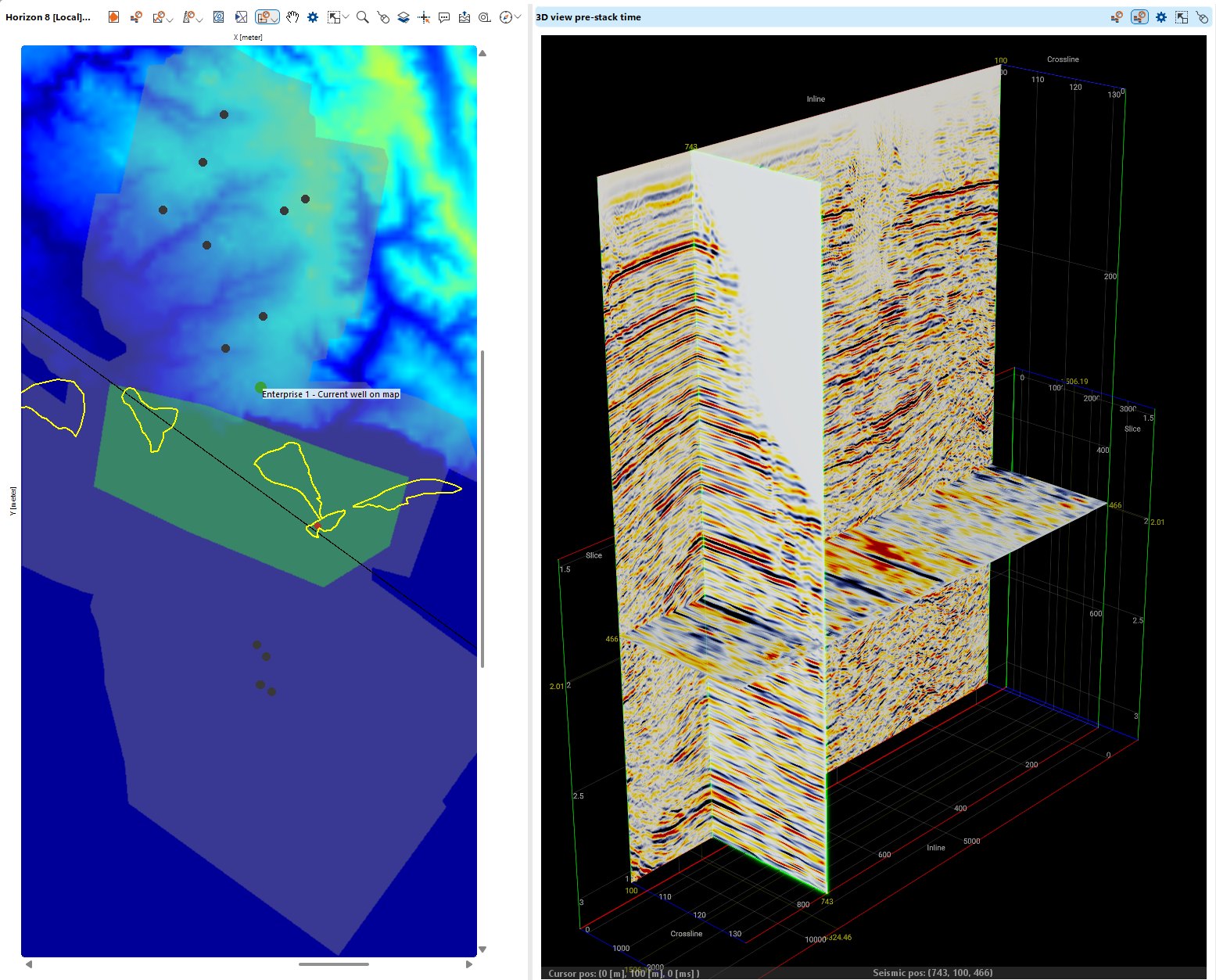Open map view settings gear

[313, 17]
